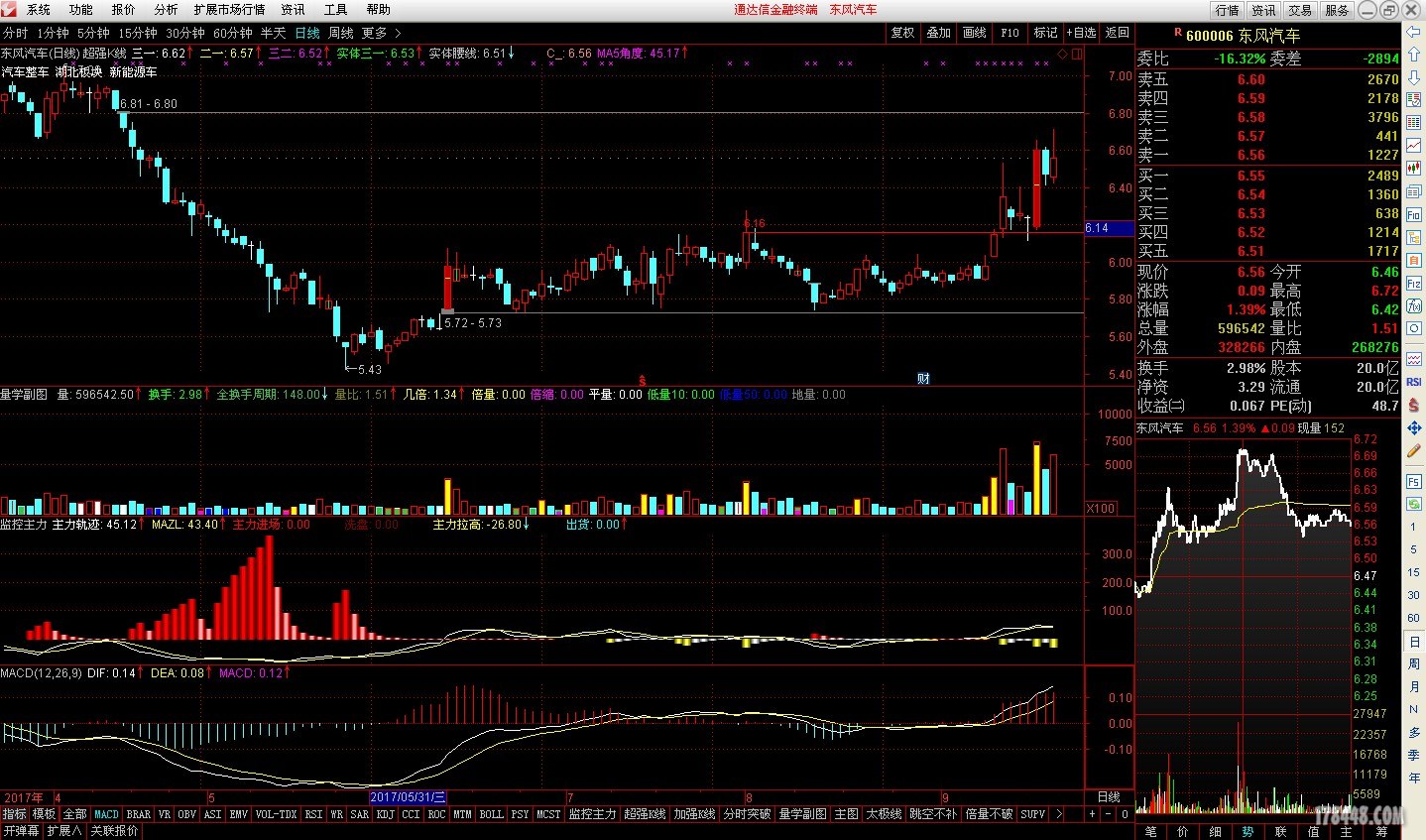Click the +自选 add to watchlist button
This screenshot has width=1426, height=840.
1082,33
